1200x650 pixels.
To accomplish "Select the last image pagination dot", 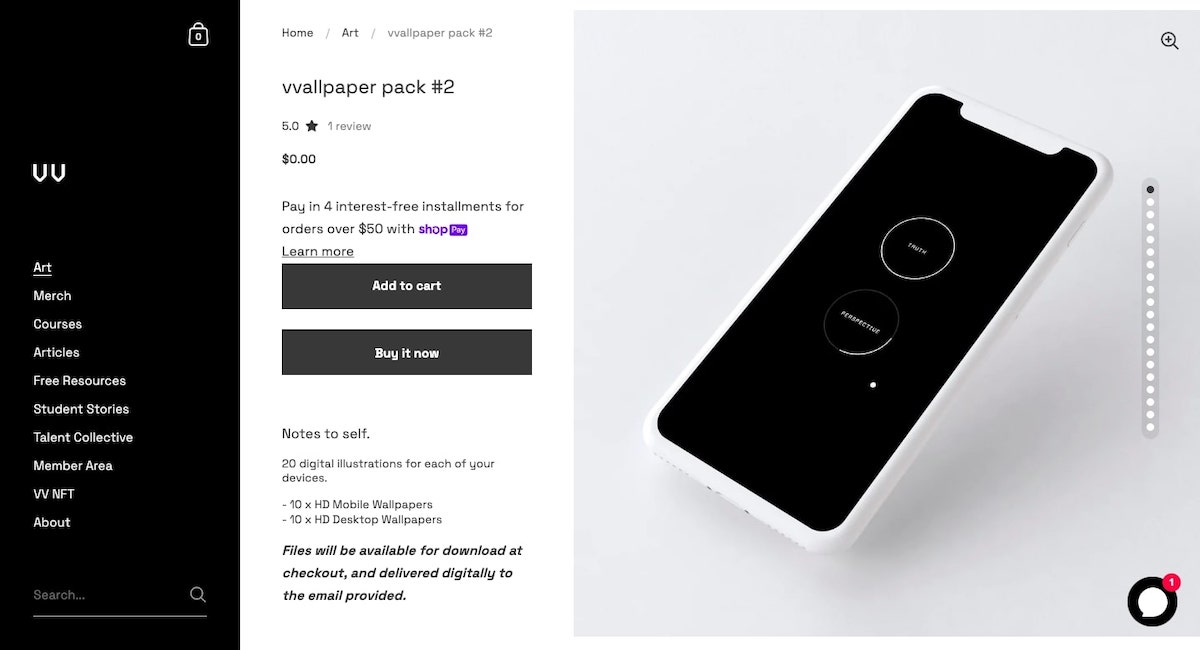I will [x=1150, y=427].
